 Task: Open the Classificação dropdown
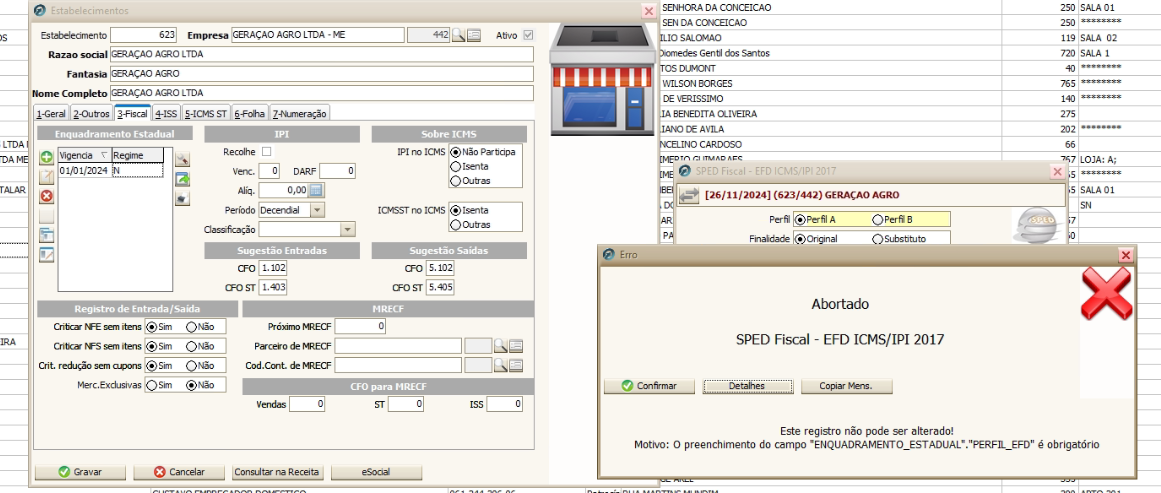(x=347, y=229)
